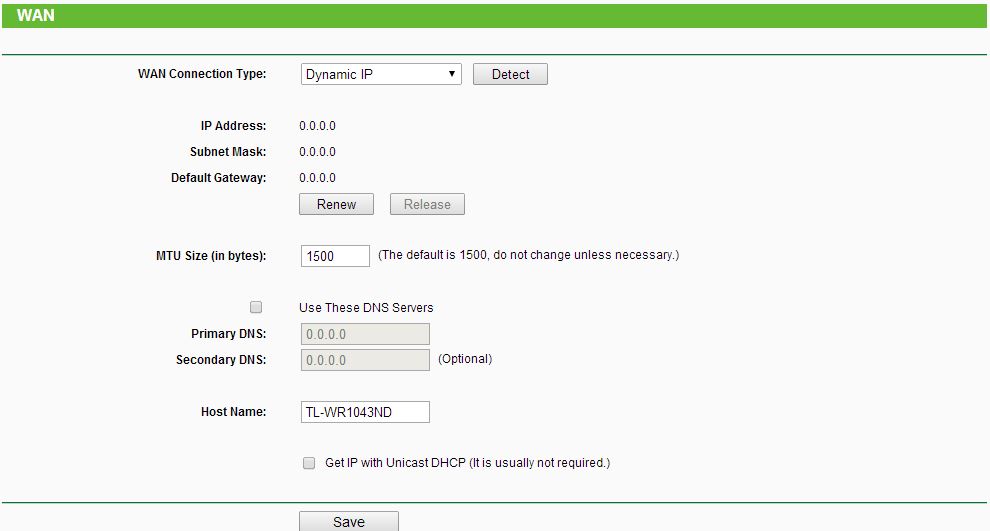
Task: Click the Secondary DNS field
Action: click(x=365, y=360)
